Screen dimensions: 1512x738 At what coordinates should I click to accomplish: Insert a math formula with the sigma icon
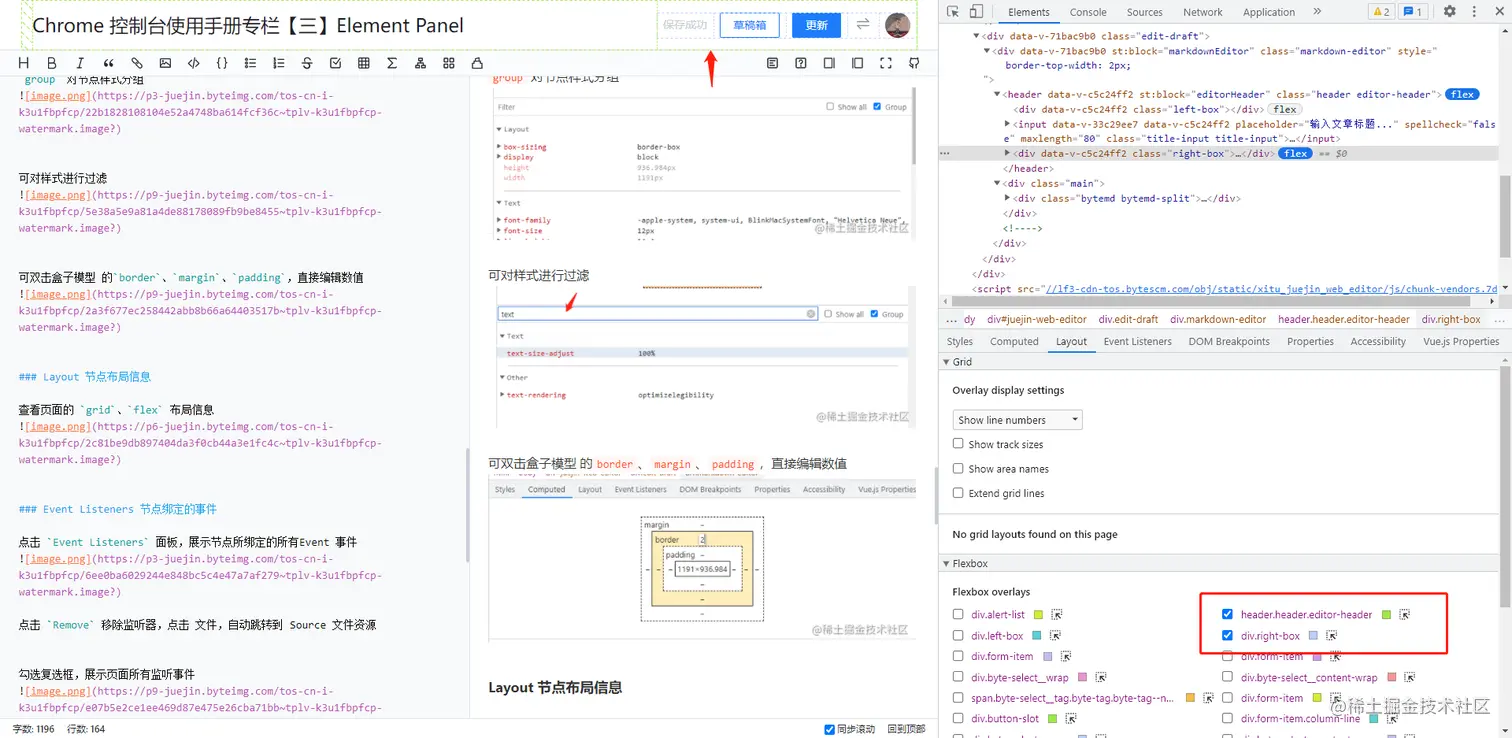point(392,63)
